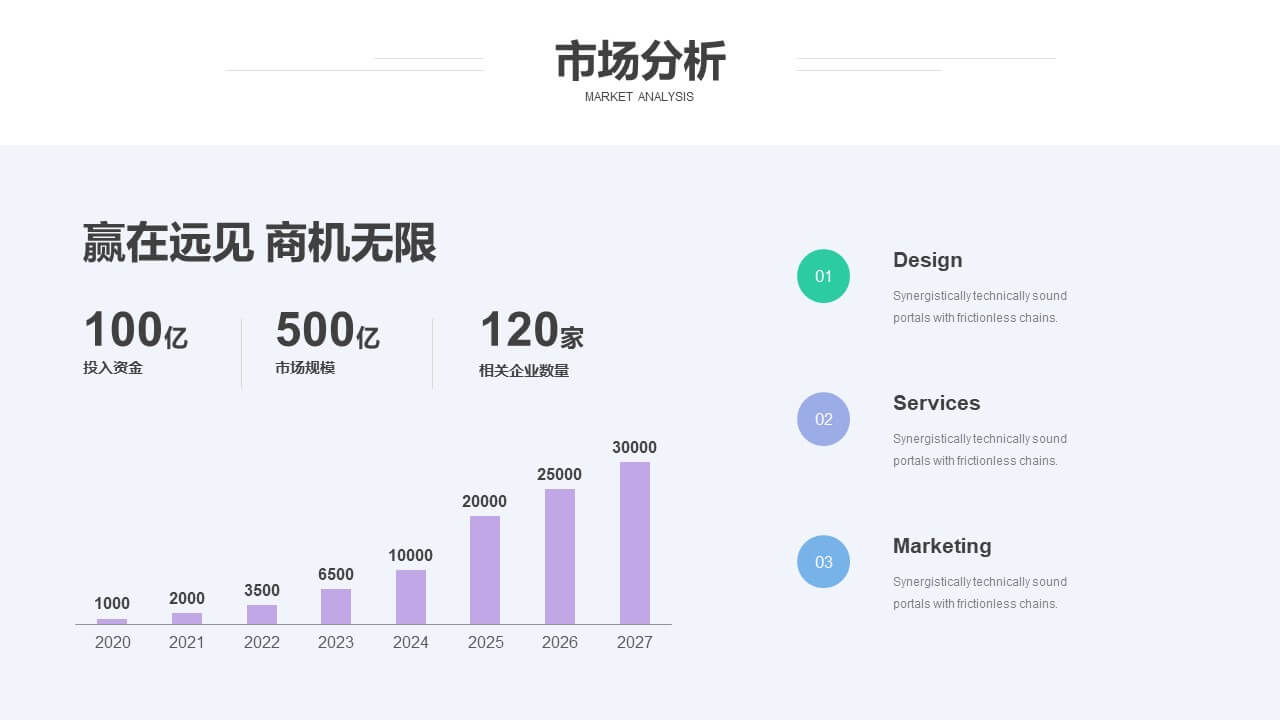
Task: Select the MARKET ANALYSIS subtitle
Action: click(x=639, y=97)
